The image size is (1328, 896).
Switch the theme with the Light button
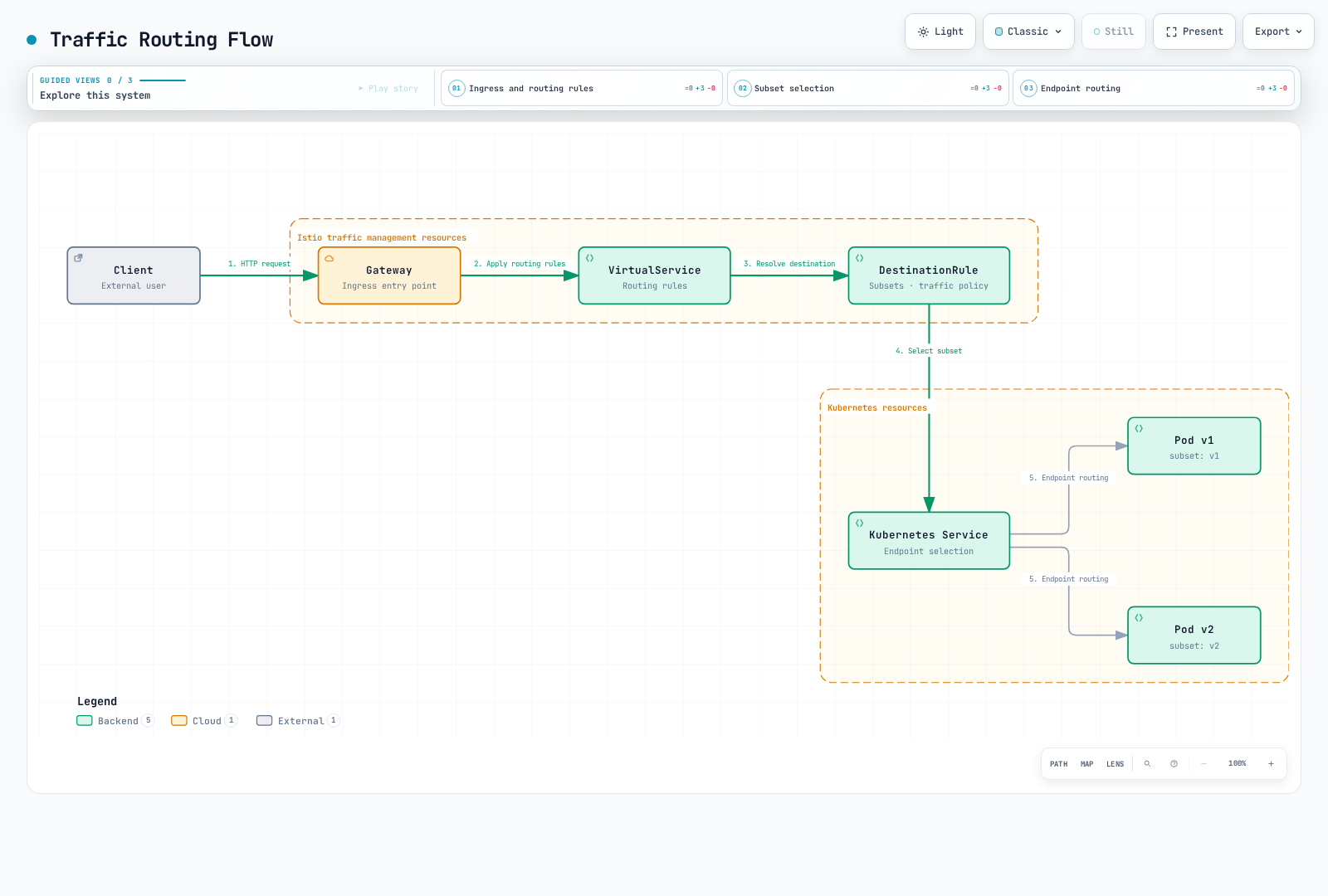[x=940, y=32]
